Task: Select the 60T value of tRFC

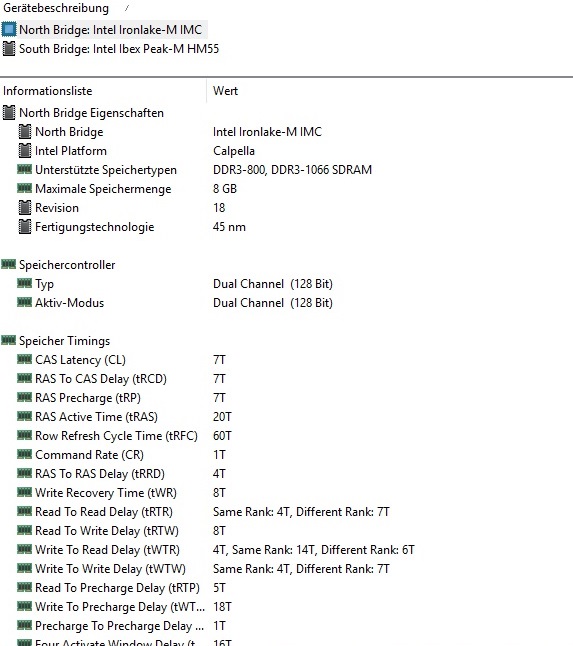Action: [222, 435]
